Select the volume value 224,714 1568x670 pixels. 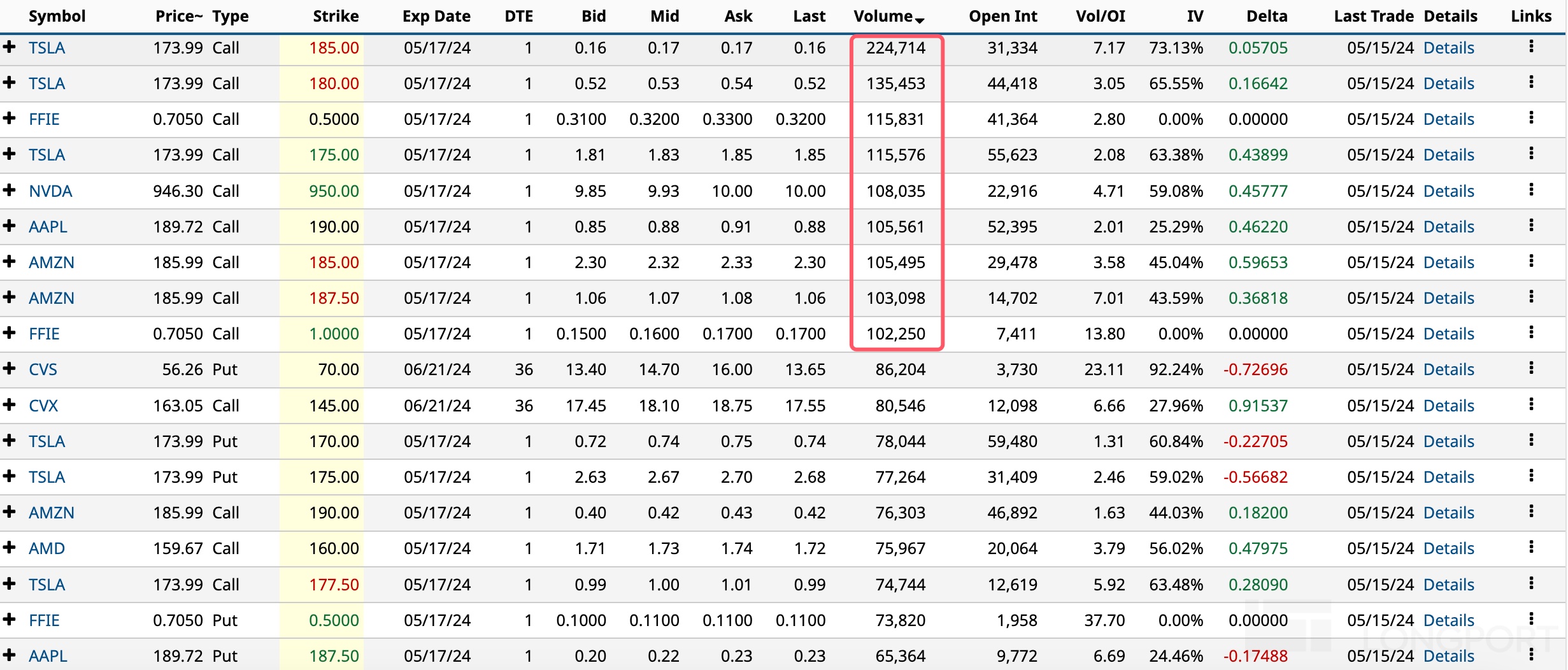coord(895,48)
